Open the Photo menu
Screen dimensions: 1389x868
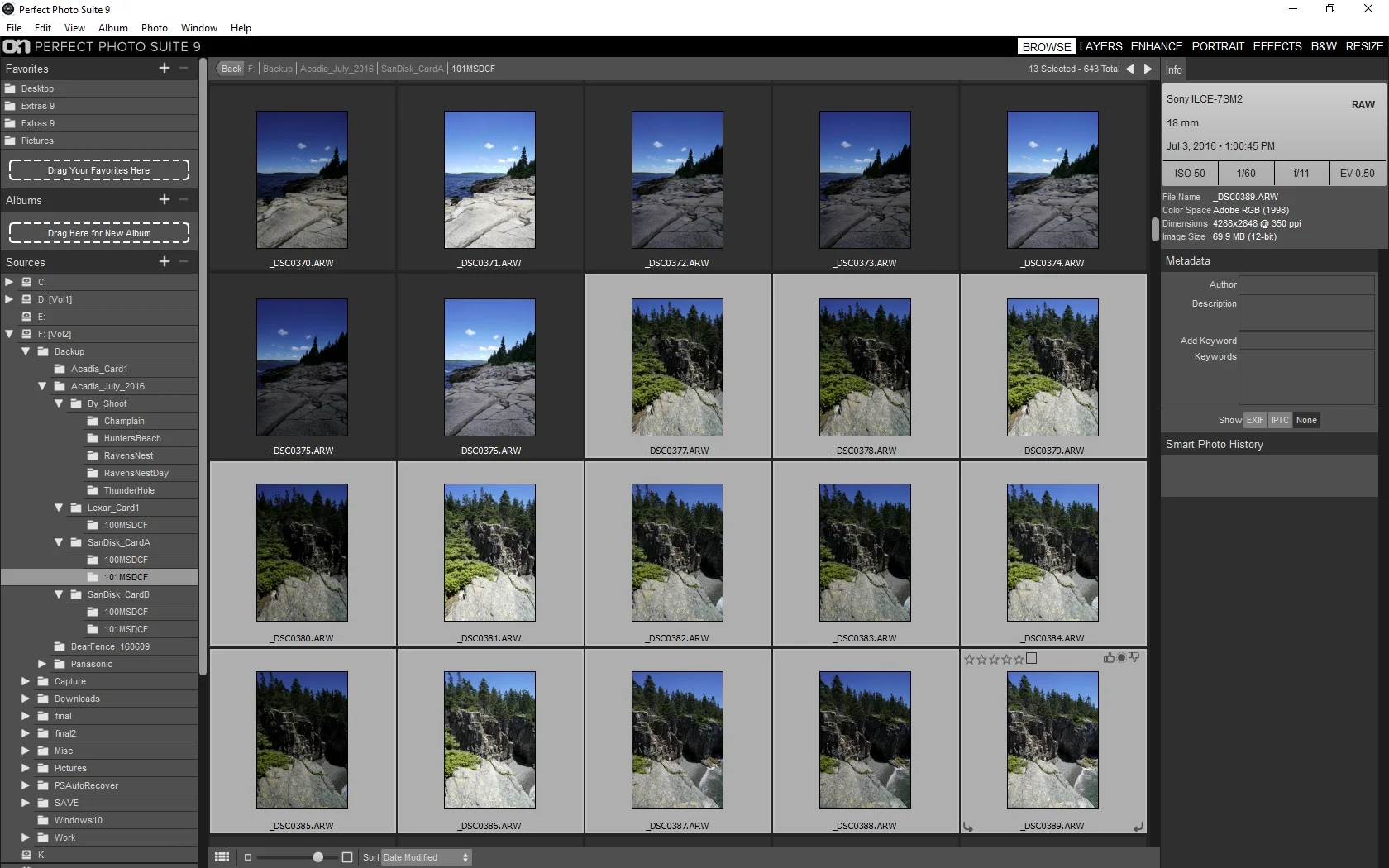155,27
